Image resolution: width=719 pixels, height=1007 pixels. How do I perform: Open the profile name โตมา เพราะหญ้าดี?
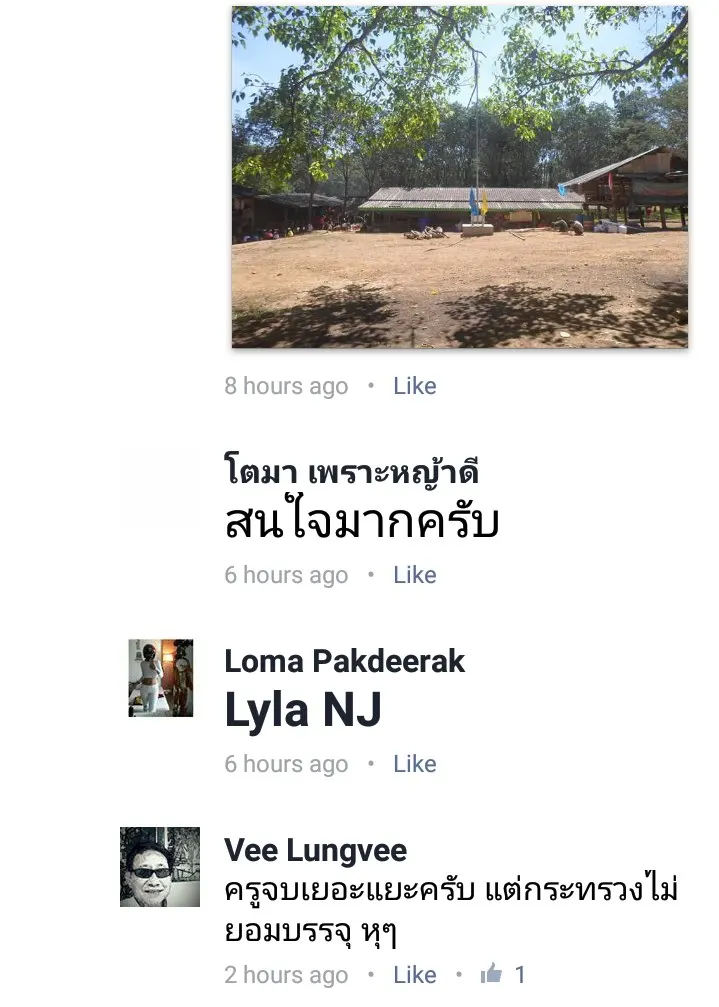[352, 471]
